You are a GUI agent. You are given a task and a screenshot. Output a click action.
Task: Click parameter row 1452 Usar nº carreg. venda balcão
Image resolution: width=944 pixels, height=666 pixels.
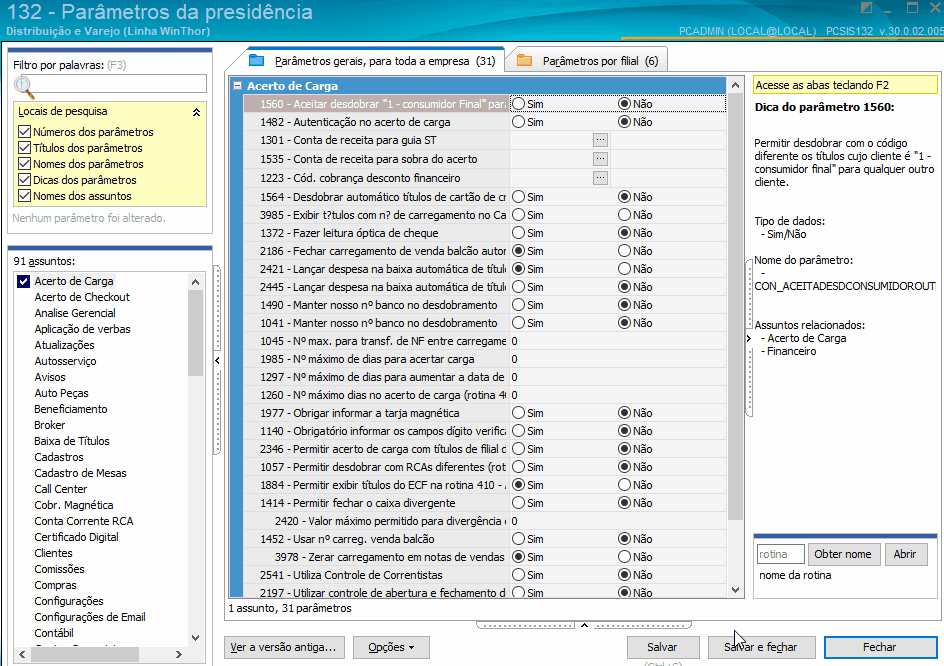(485, 539)
